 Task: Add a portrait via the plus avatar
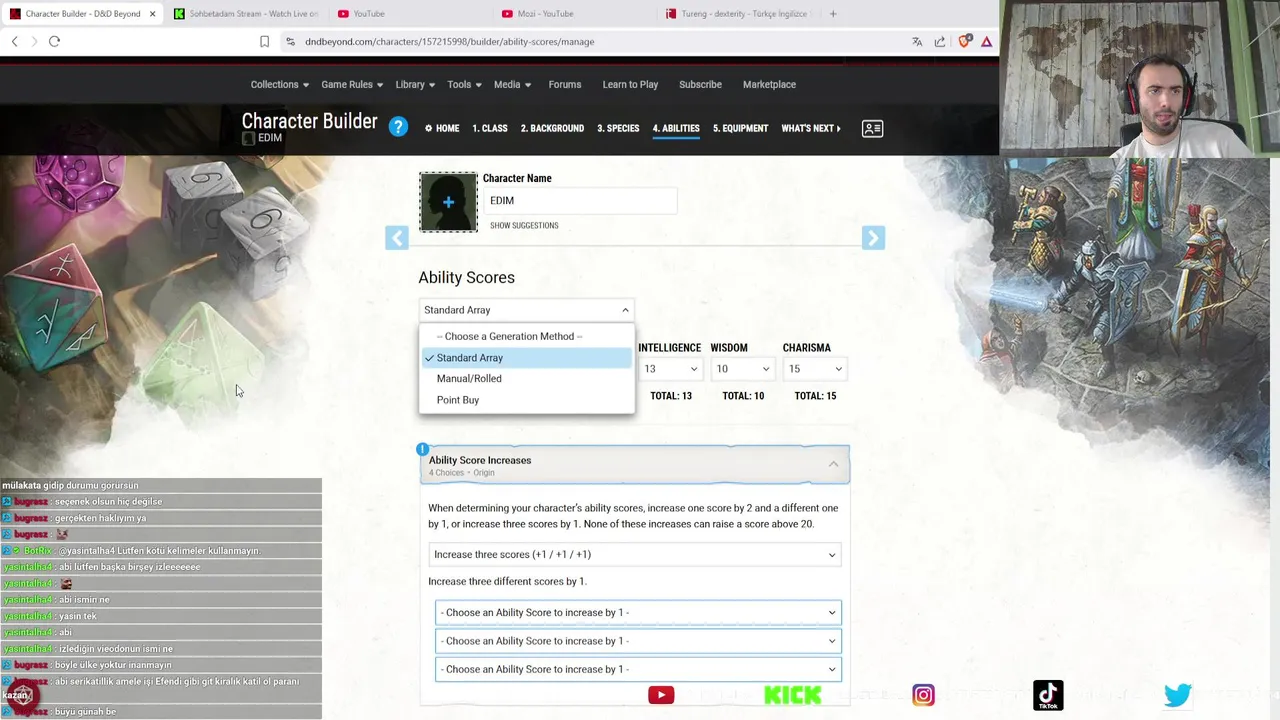(448, 202)
